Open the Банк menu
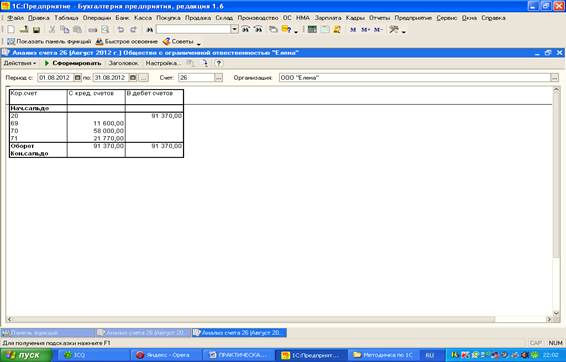The image size is (566, 362). click(122, 18)
